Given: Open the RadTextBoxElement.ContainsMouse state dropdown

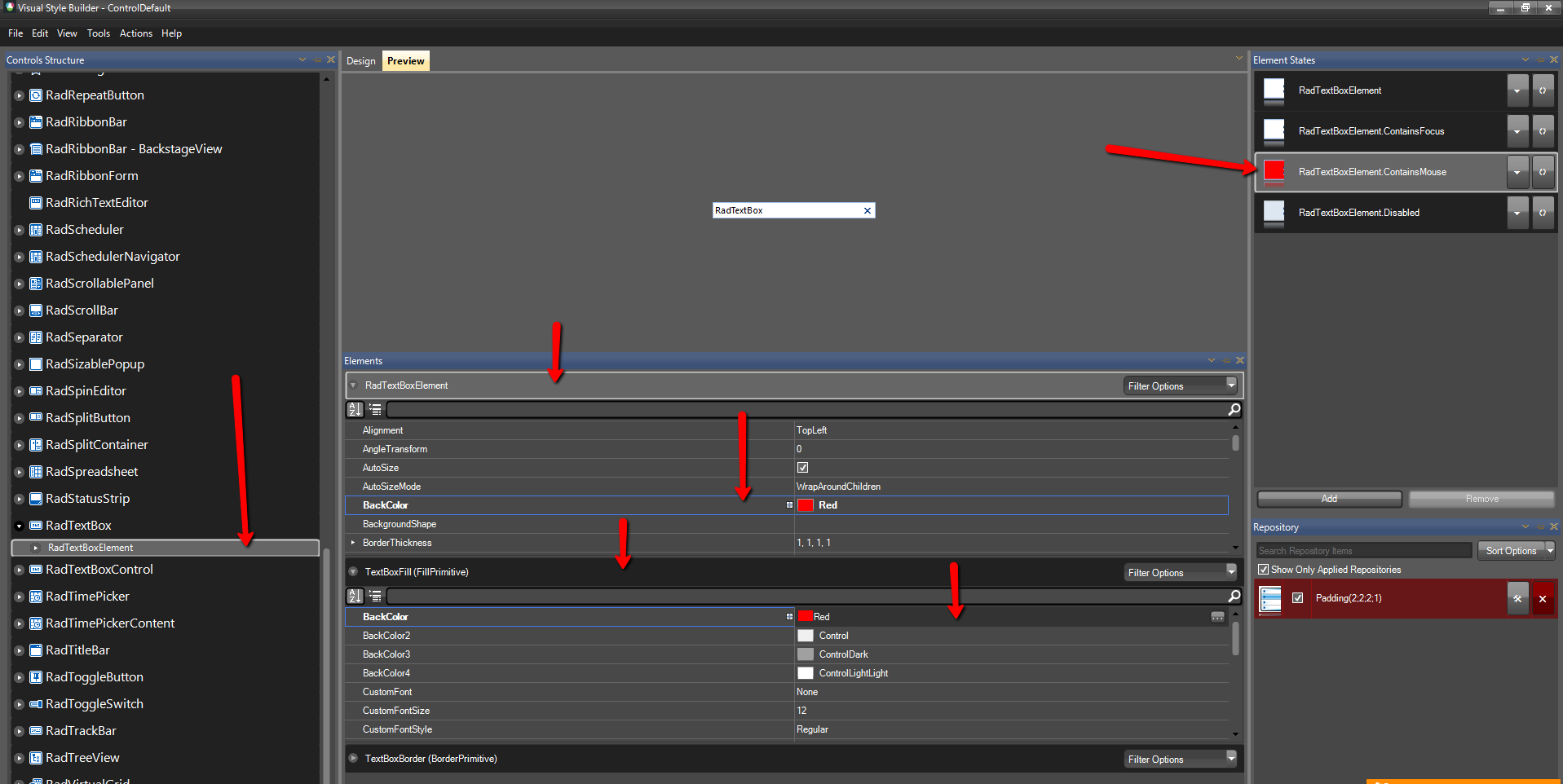Looking at the screenshot, I should pos(1517,172).
